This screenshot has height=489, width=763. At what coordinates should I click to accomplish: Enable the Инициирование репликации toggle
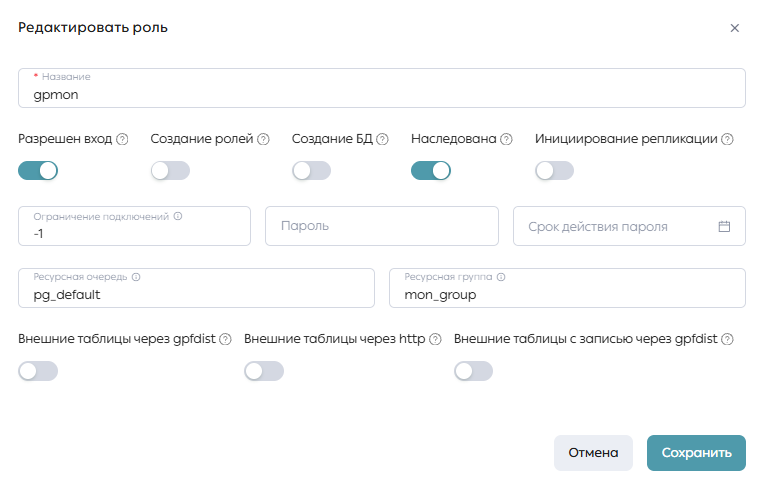[554, 171]
